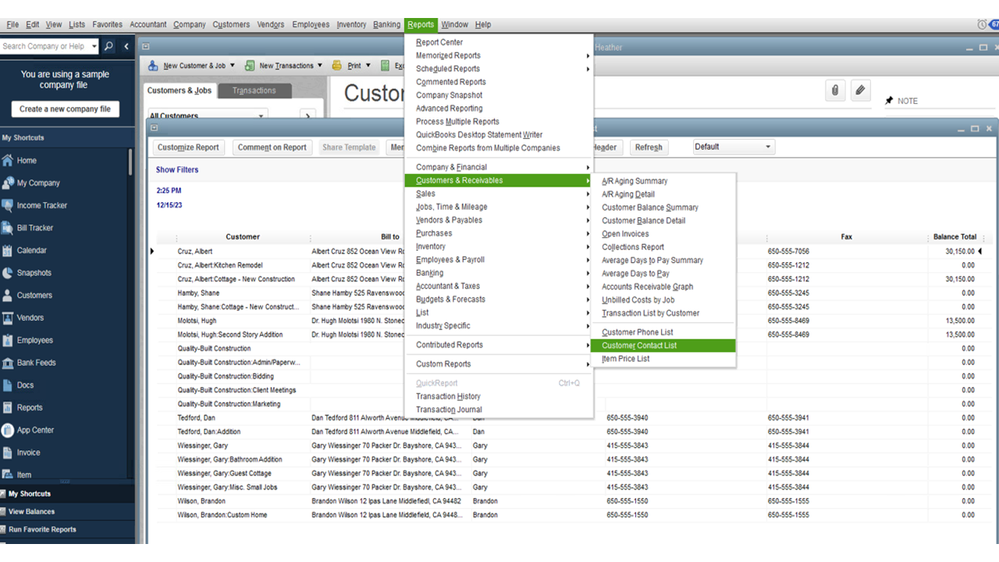Click Show Filters link
Viewport: 999px width, 562px height.
coord(177,169)
